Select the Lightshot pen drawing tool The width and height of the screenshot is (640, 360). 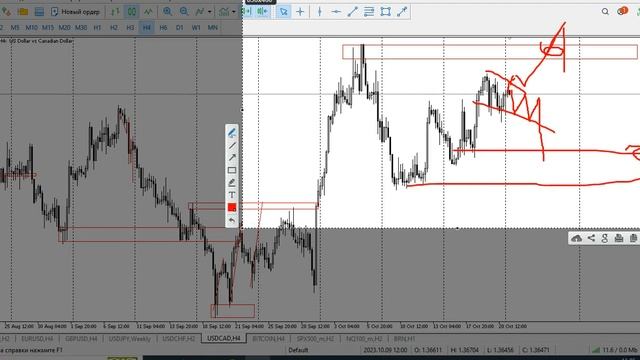click(x=232, y=133)
